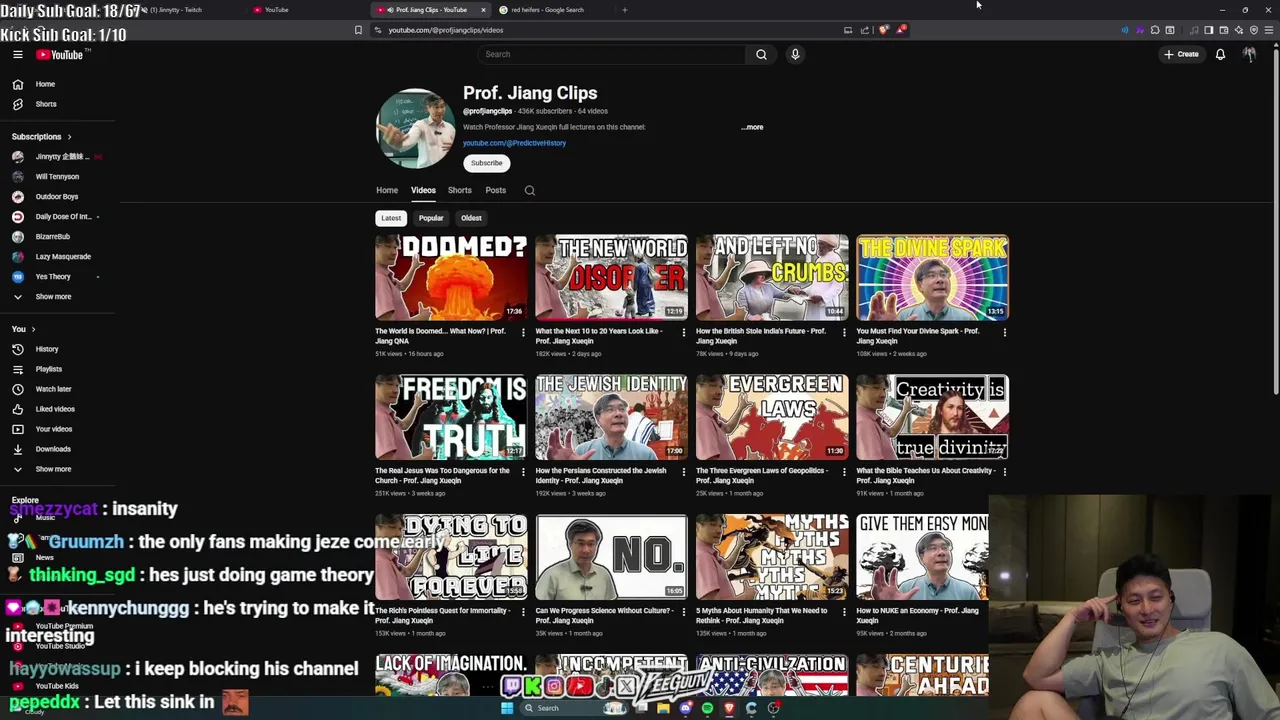Open the browser main menu
The height and width of the screenshot is (720, 1280).
coord(1270,30)
